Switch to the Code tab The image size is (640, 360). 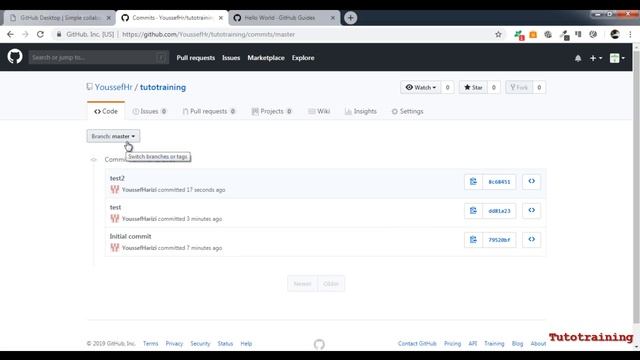[x=106, y=111]
